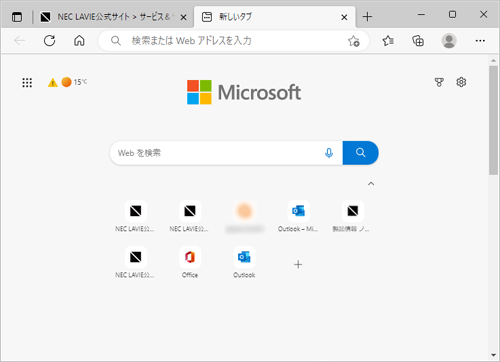The width and height of the screenshot is (500, 362).
Task: Open the NEC LAVIE tile in bottom row
Action: click(135, 262)
